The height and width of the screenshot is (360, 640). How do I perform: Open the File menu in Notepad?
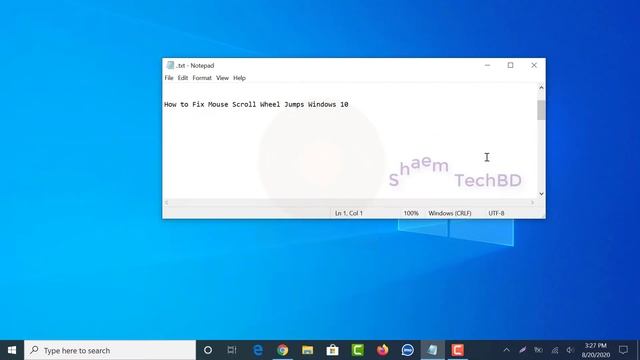coord(169,78)
